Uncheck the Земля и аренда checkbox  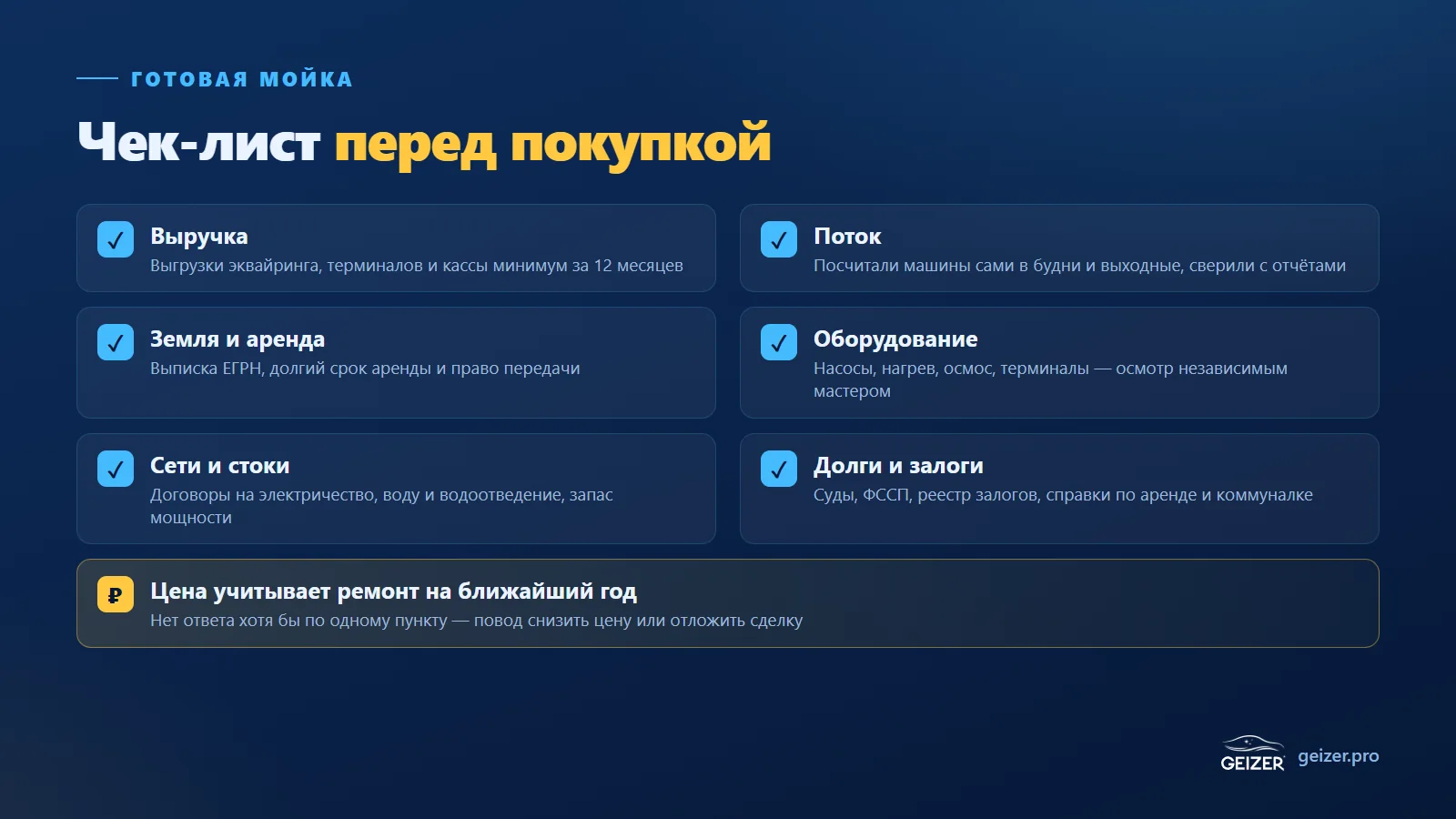coord(116,342)
